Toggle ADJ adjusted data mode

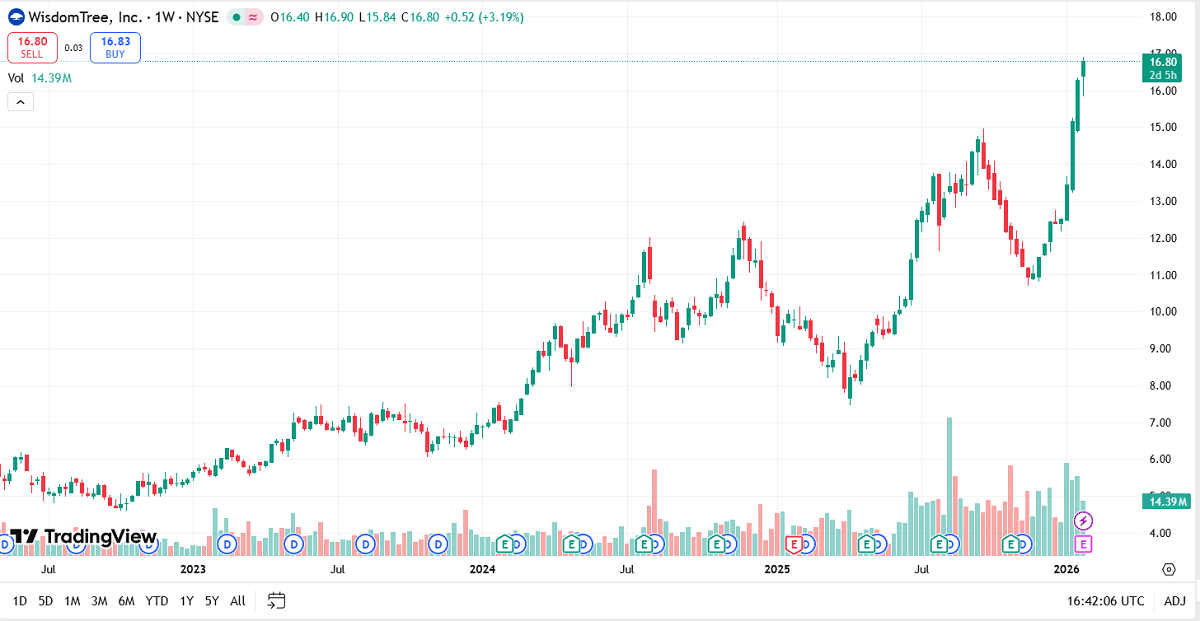[x=1176, y=601]
